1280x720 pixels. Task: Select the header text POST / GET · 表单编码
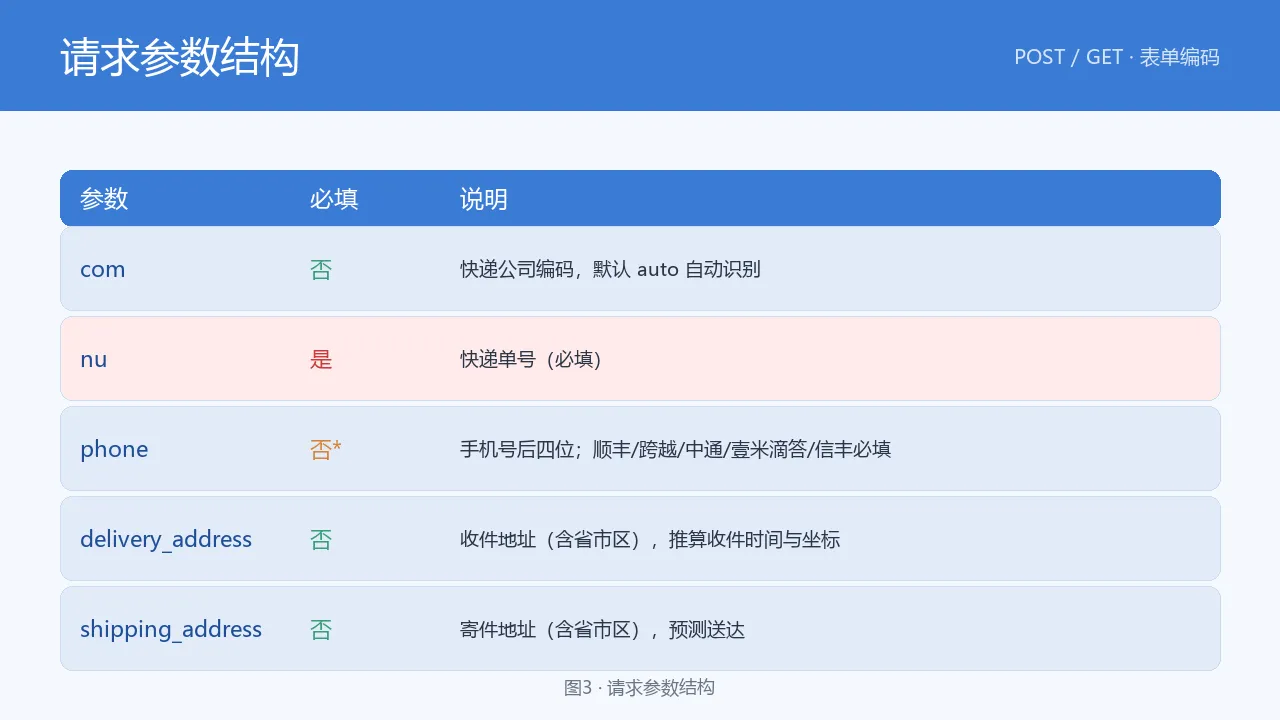(x=1117, y=57)
